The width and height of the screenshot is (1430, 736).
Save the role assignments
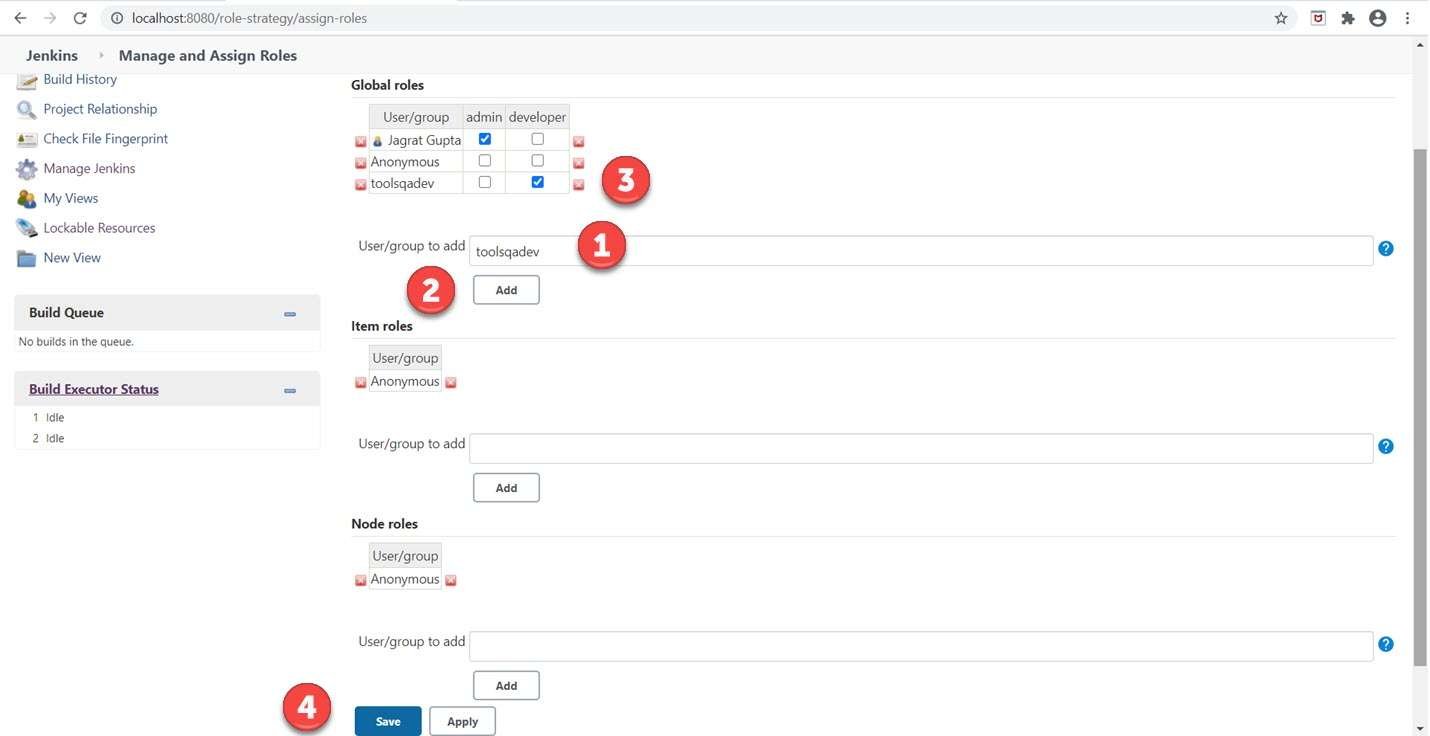388,721
